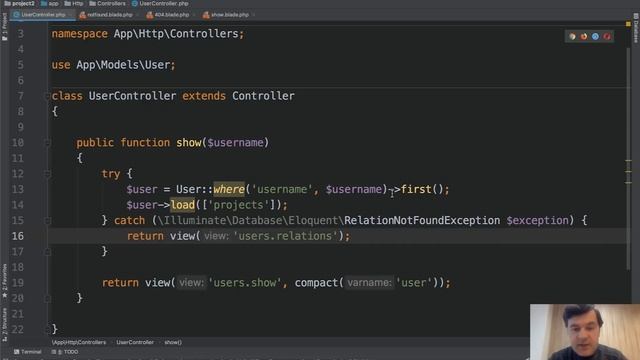Click line number 13 in the gutter

click(18, 189)
